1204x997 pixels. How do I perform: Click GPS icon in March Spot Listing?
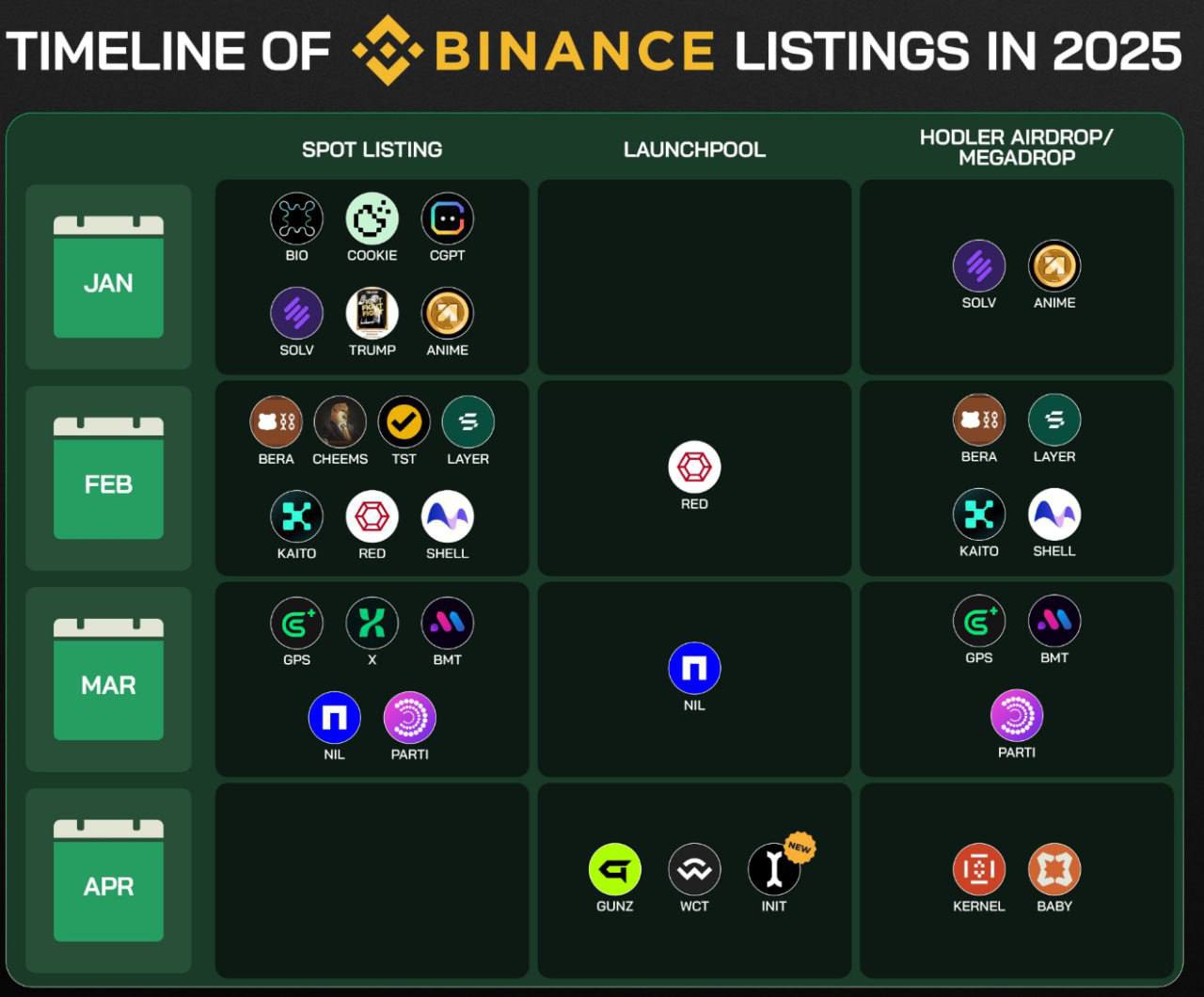coord(296,623)
